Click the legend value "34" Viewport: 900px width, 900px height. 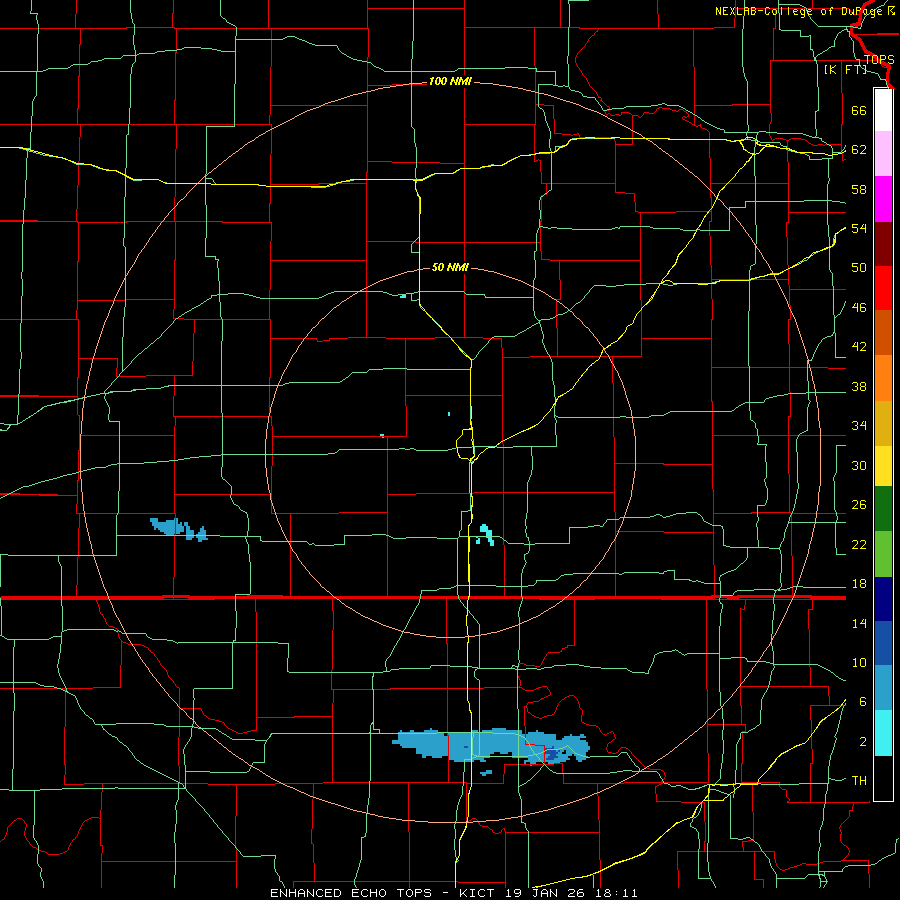click(859, 426)
